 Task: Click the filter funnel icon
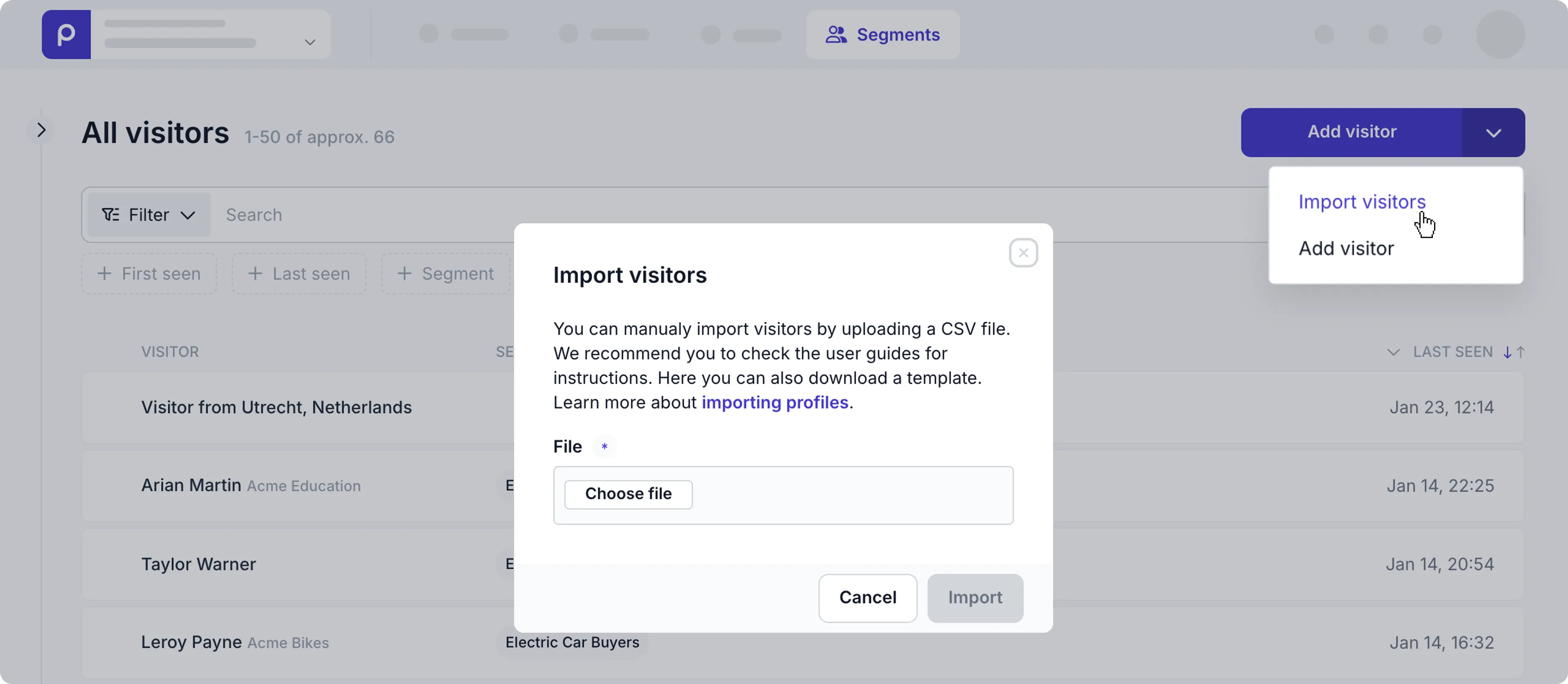pyautogui.click(x=109, y=215)
